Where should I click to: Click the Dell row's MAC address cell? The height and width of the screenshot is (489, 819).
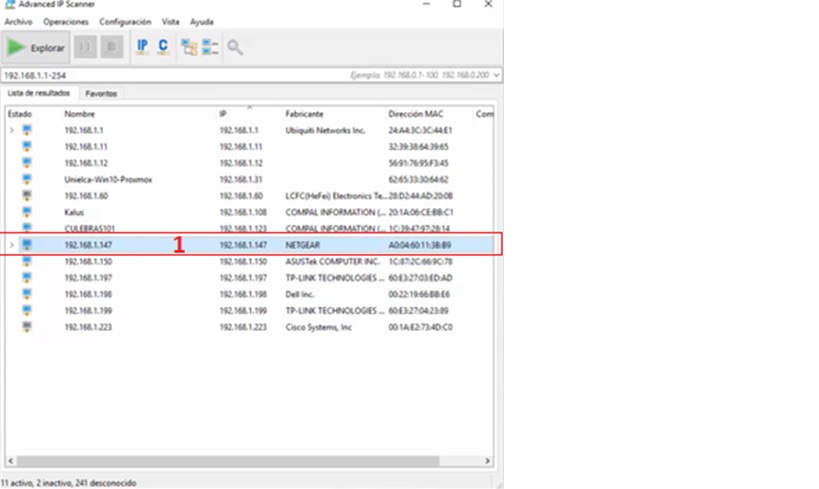[x=419, y=294]
